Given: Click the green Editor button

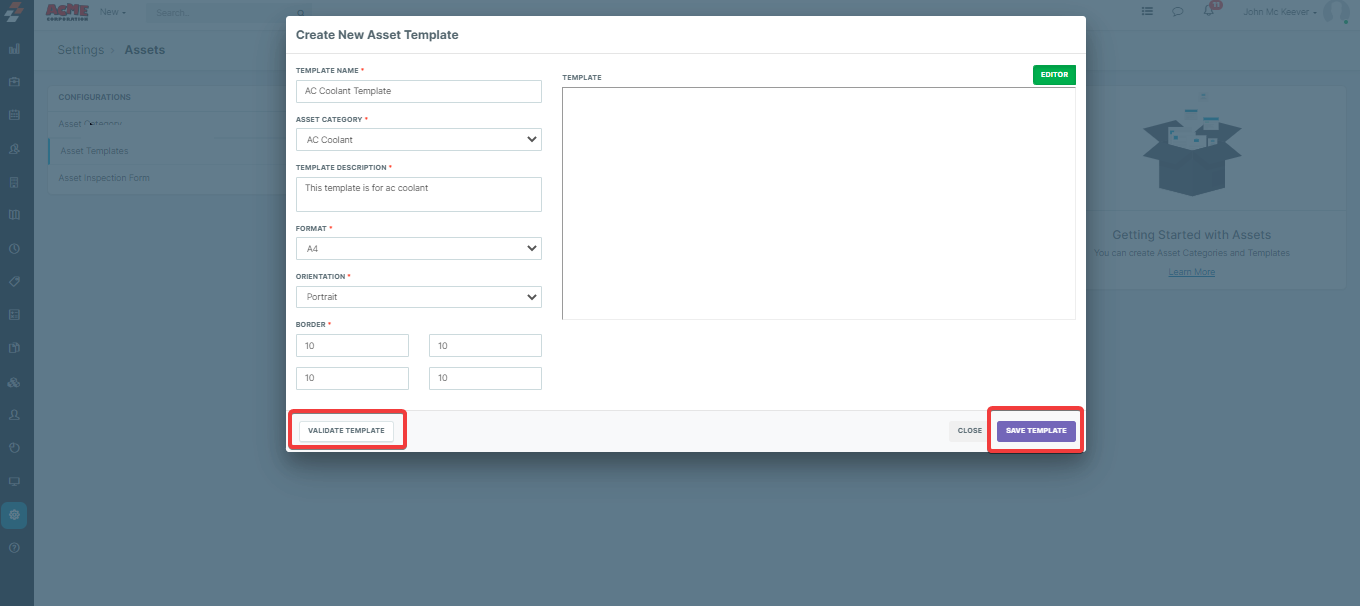Looking at the screenshot, I should pyautogui.click(x=1054, y=75).
